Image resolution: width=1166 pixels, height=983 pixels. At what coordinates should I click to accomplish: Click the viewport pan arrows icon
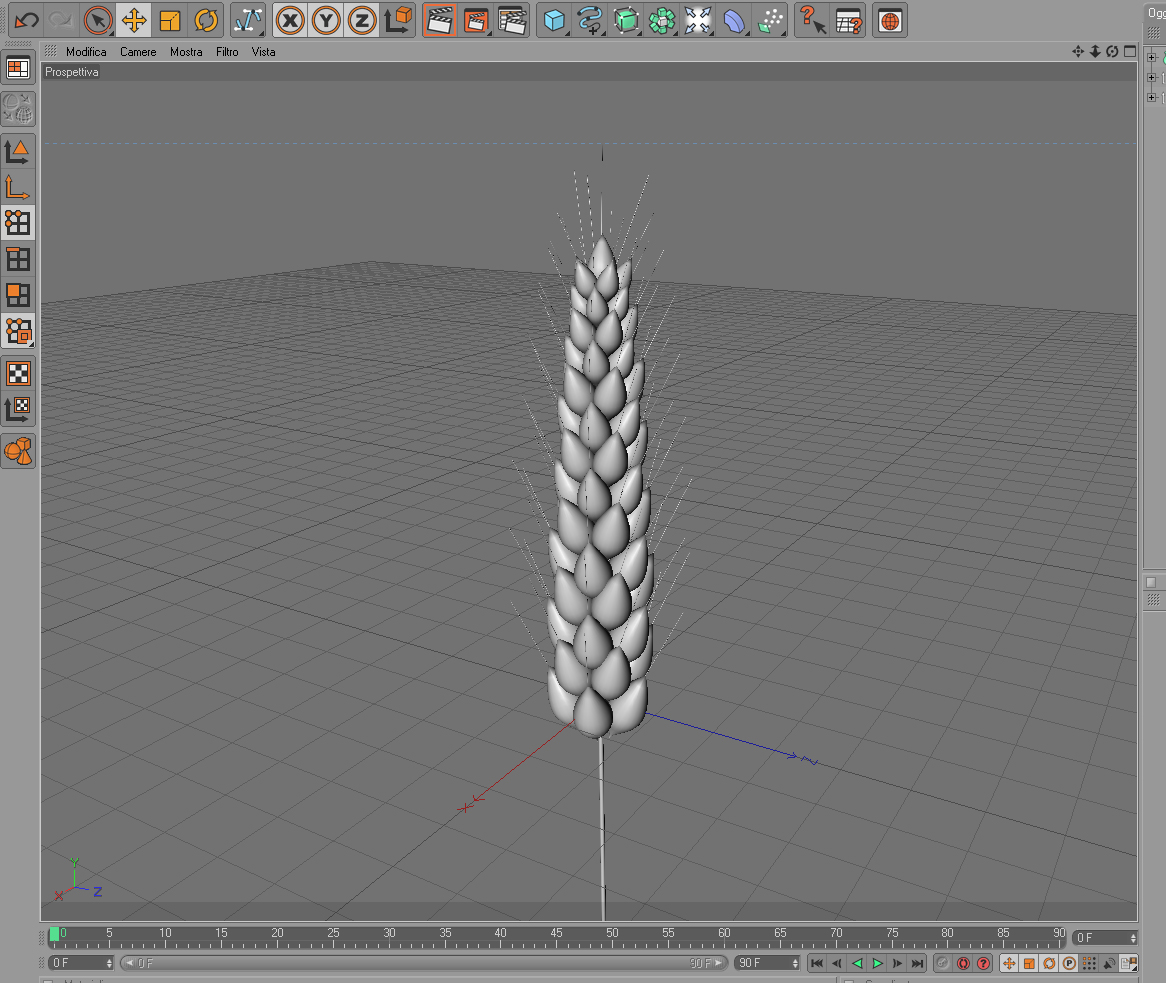pyautogui.click(x=1078, y=51)
